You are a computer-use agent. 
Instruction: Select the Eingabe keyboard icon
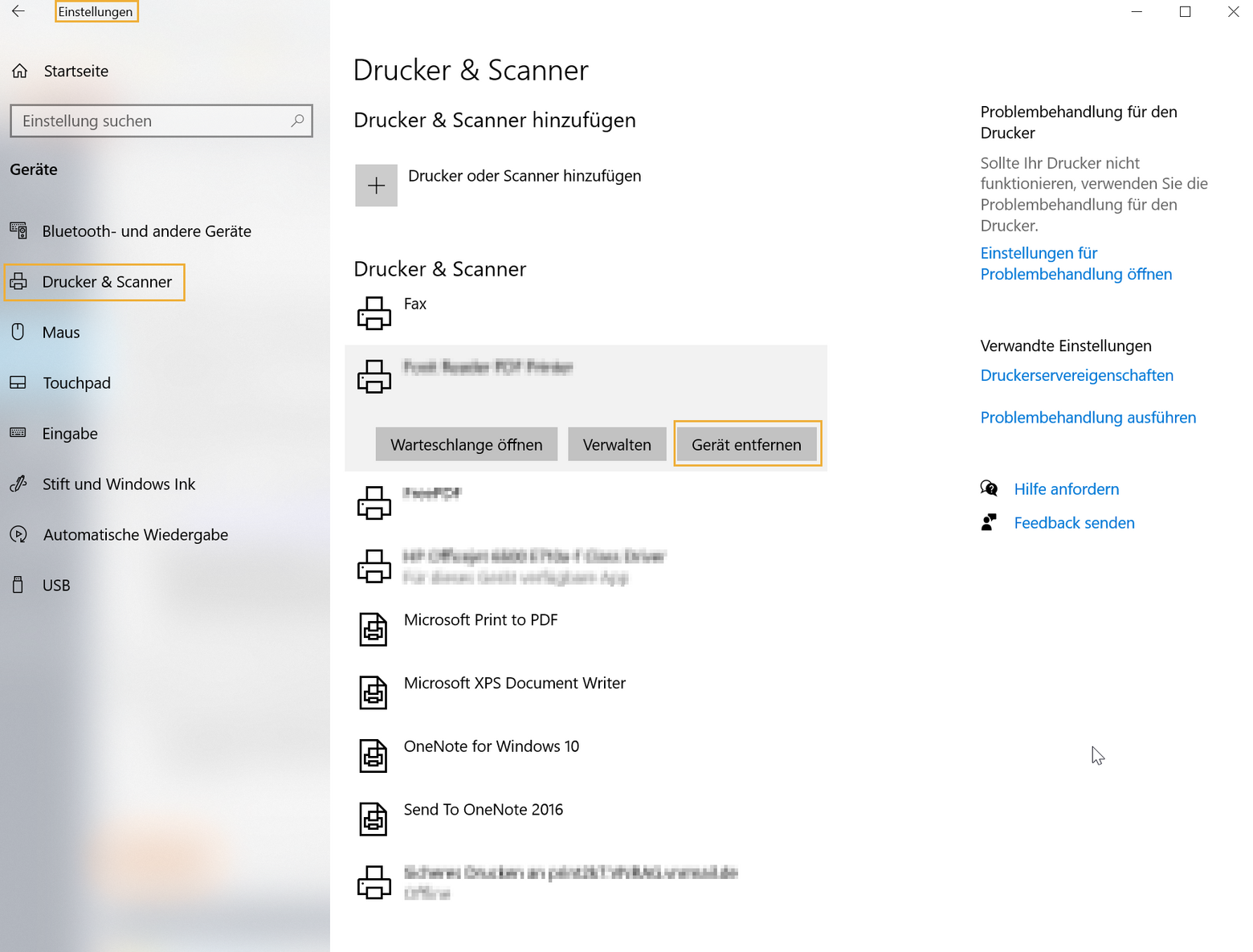click(18, 433)
